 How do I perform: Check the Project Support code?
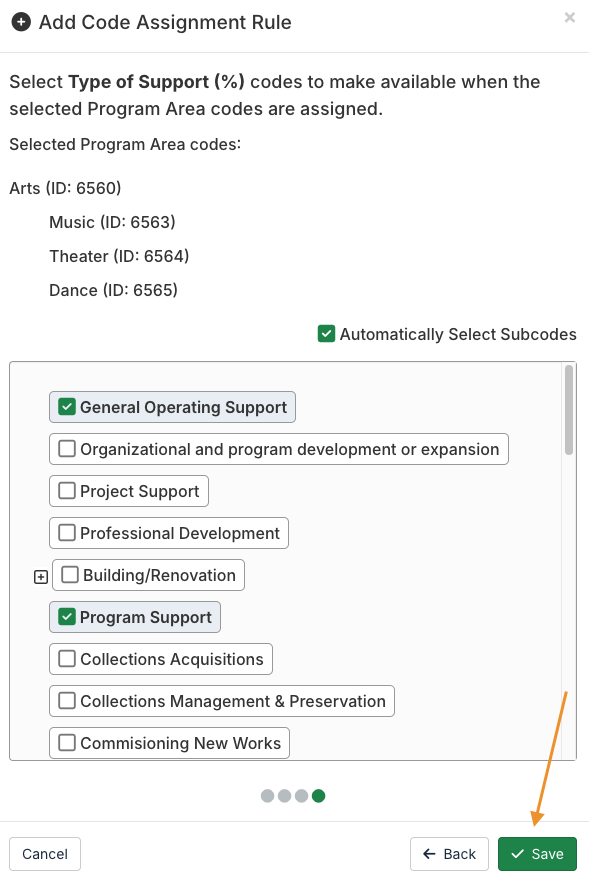pos(67,491)
